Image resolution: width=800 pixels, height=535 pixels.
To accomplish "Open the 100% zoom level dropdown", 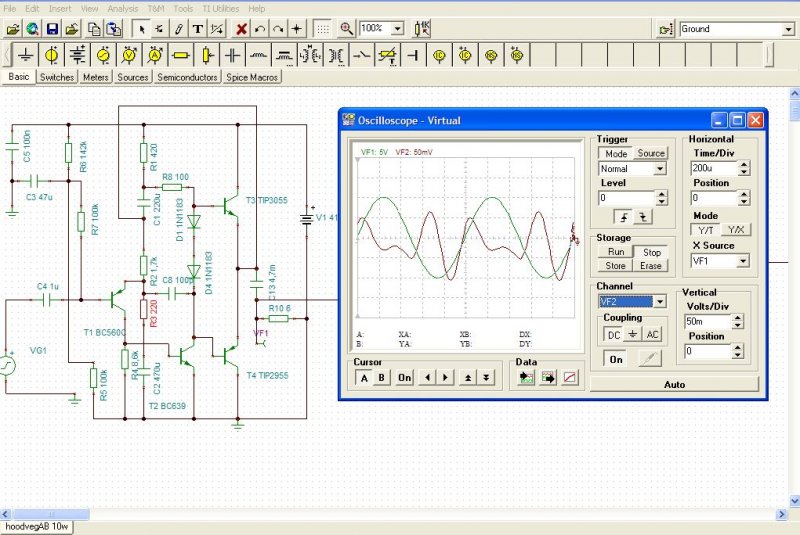I will [397, 29].
